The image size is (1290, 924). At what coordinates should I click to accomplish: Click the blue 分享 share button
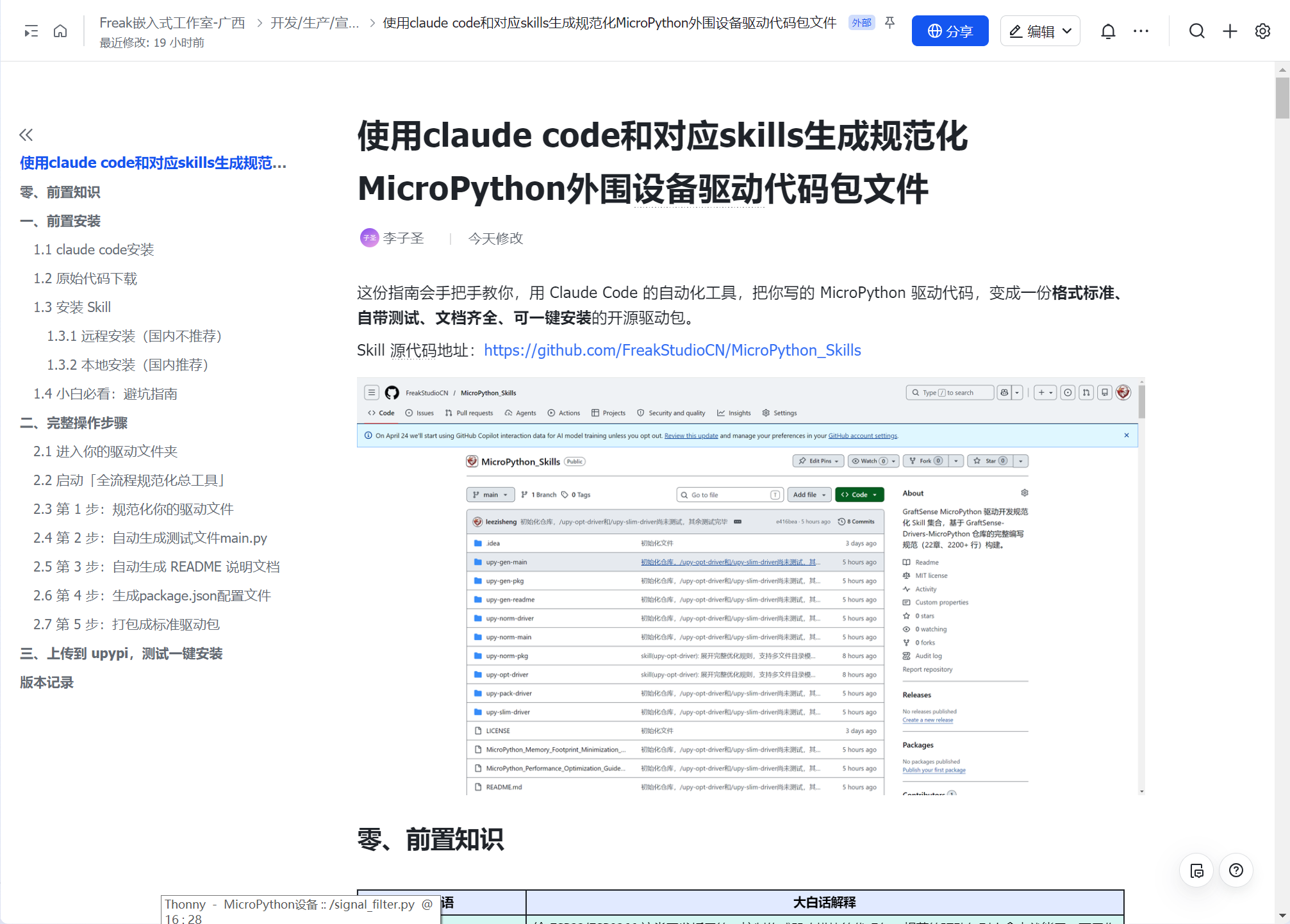tap(950, 31)
